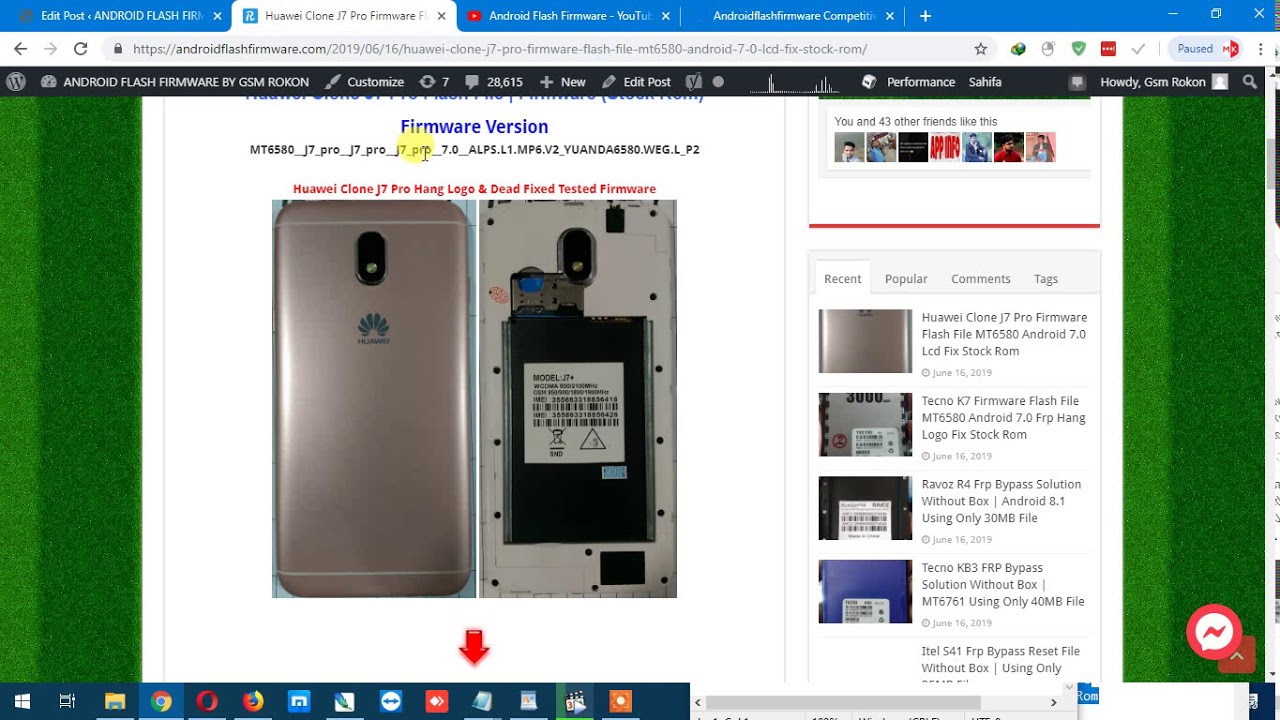
Task: View the site stats graph in admin bar
Action: coord(795,82)
